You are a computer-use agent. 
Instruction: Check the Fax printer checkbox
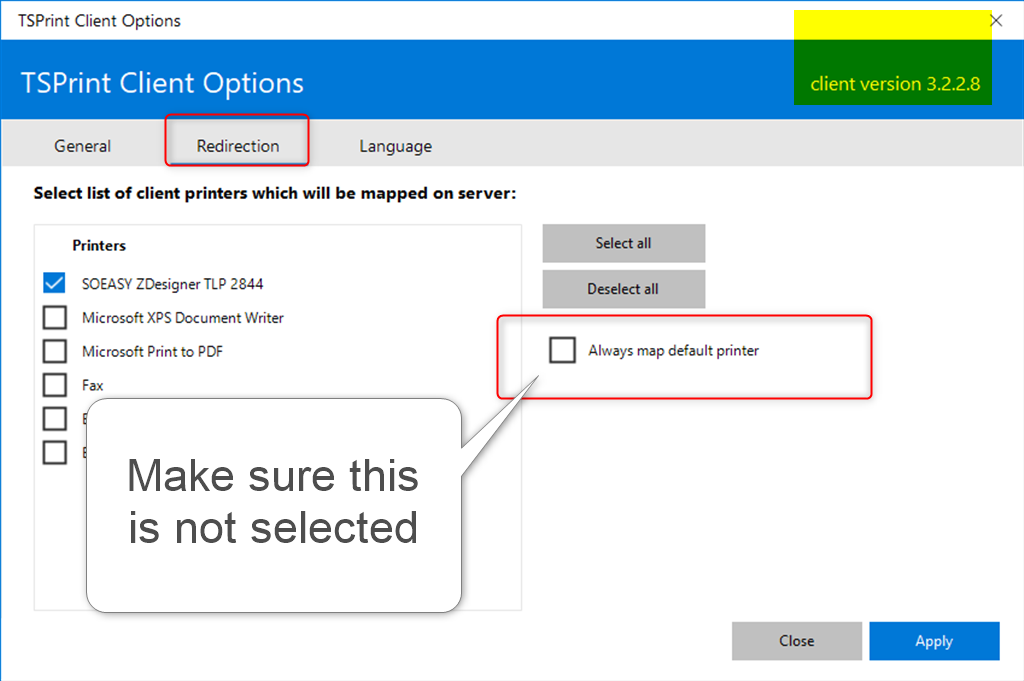[x=54, y=385]
